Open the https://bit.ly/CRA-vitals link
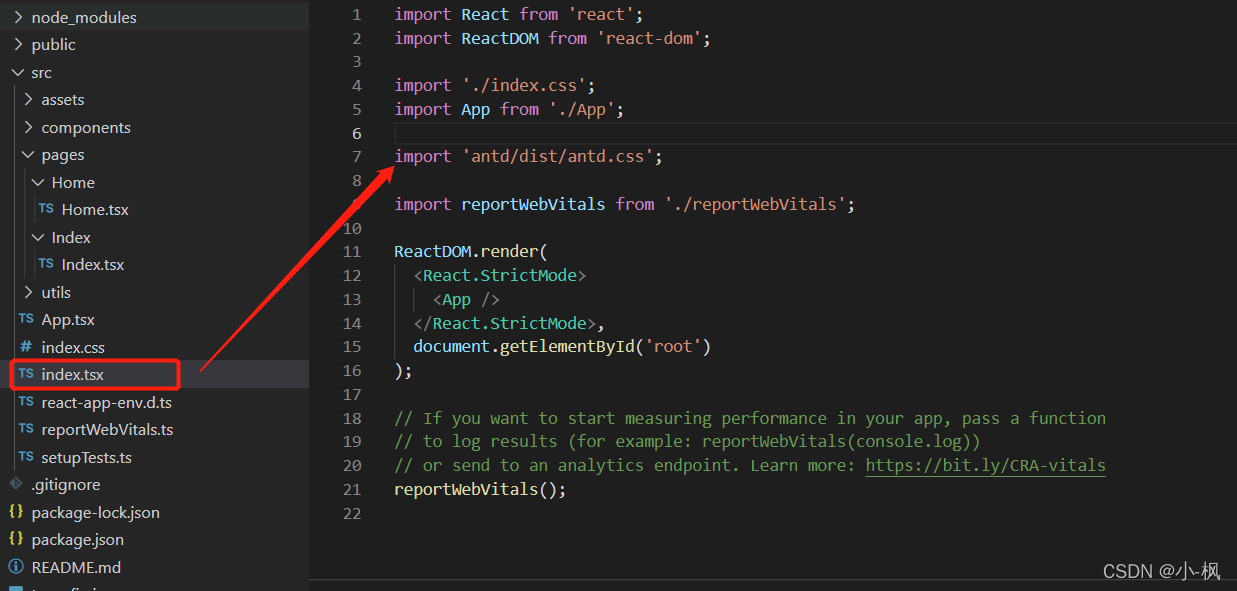1237x591 pixels. [985, 464]
